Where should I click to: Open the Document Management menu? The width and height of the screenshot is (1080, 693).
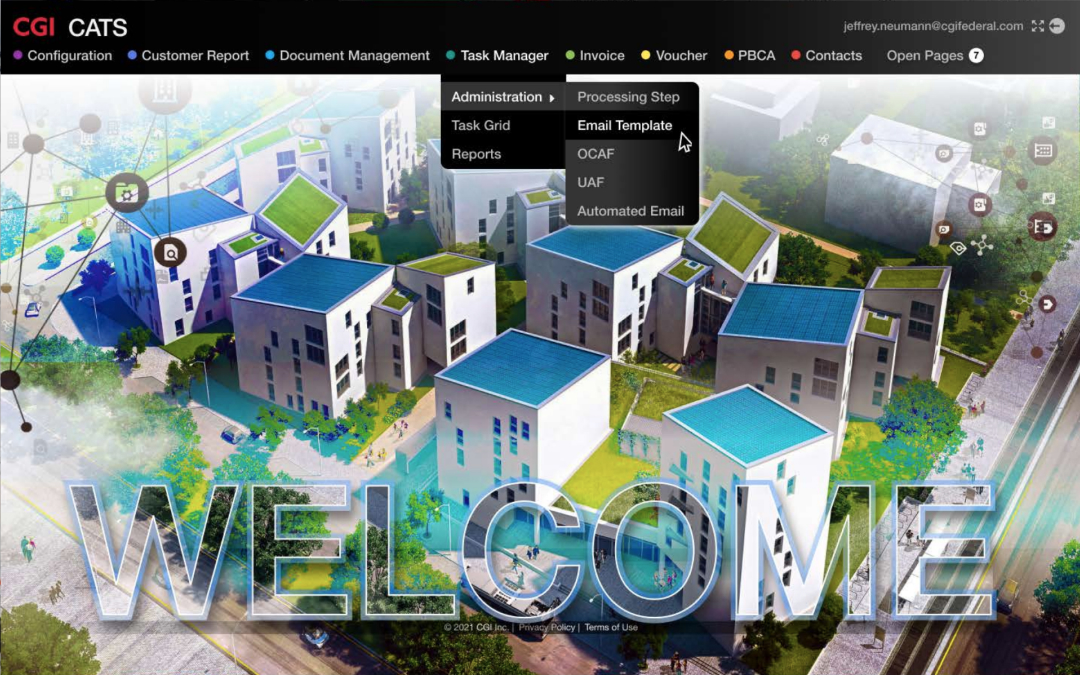347,56
